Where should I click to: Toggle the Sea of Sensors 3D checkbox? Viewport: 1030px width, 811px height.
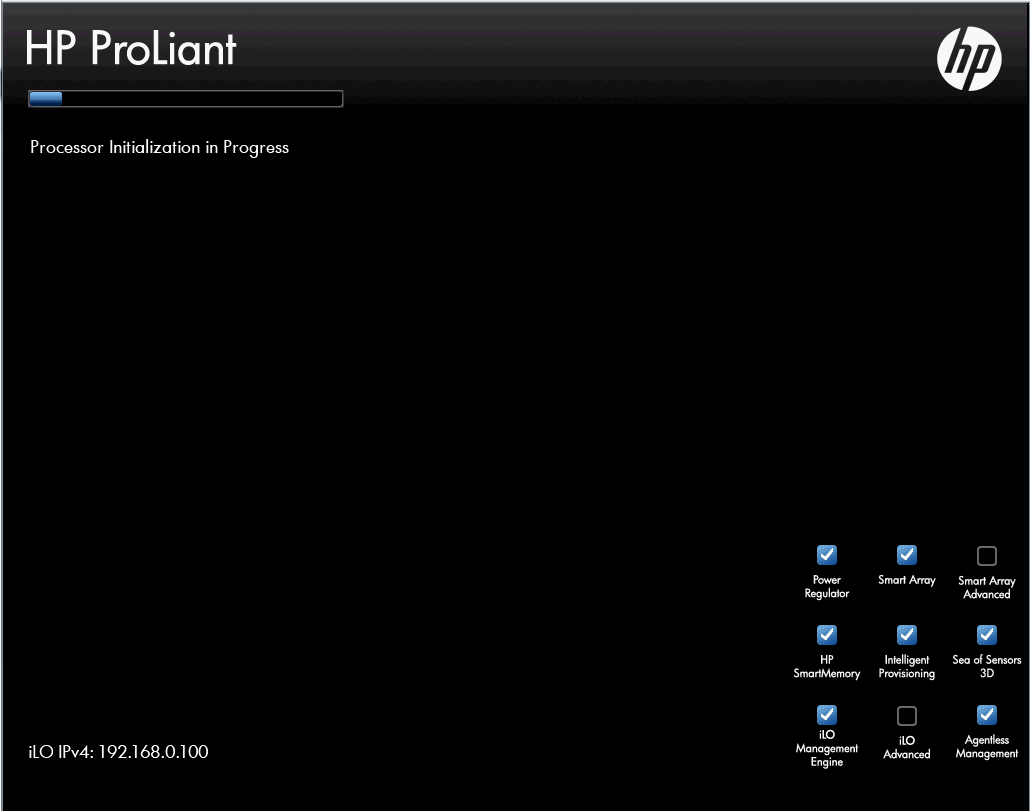coord(987,635)
